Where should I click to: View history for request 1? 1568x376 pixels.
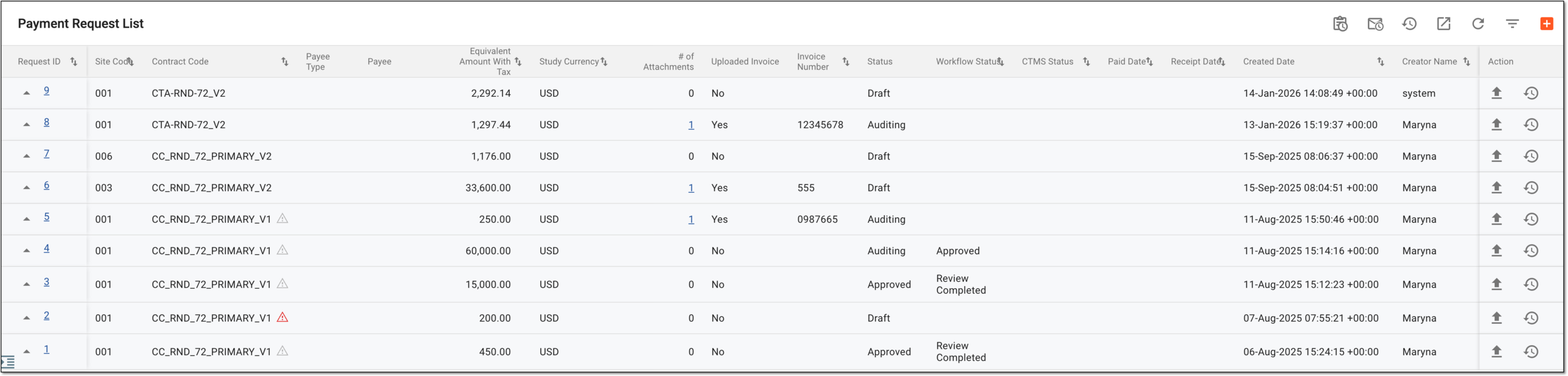coord(1531,352)
